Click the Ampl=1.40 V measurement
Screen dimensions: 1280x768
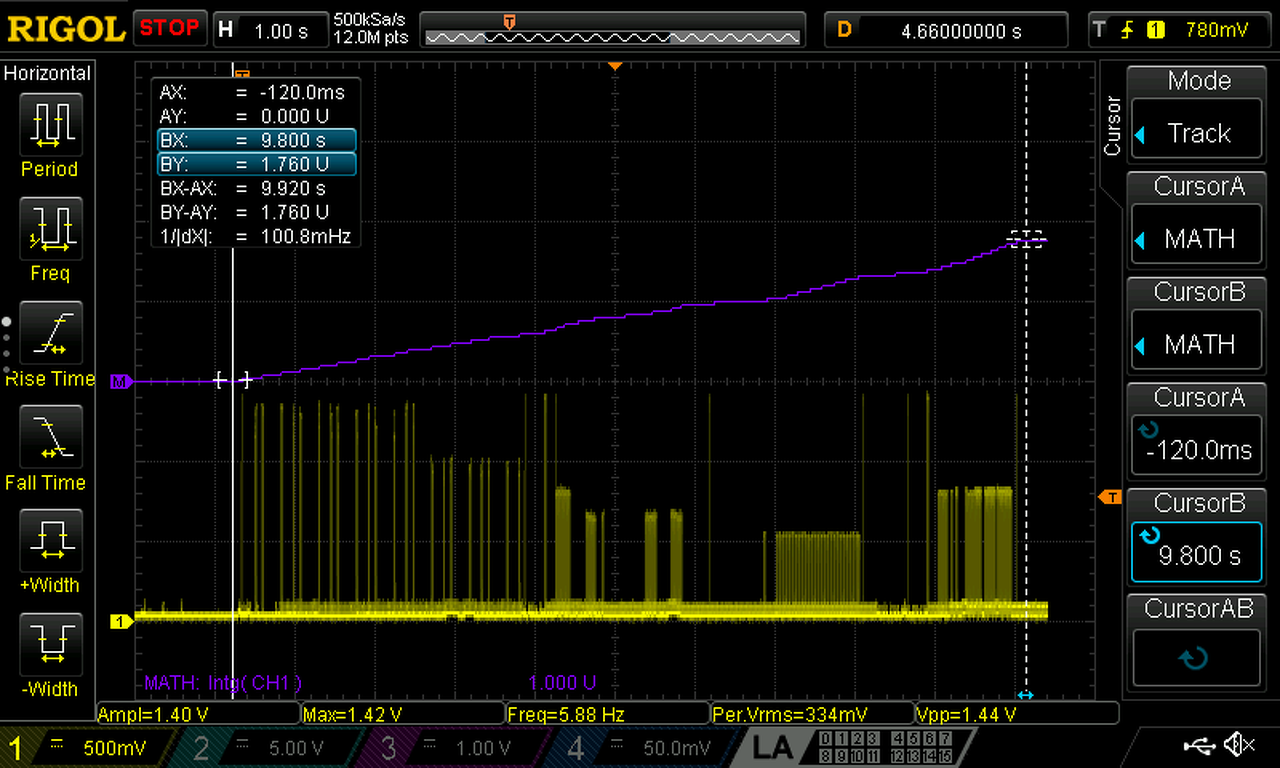click(198, 714)
